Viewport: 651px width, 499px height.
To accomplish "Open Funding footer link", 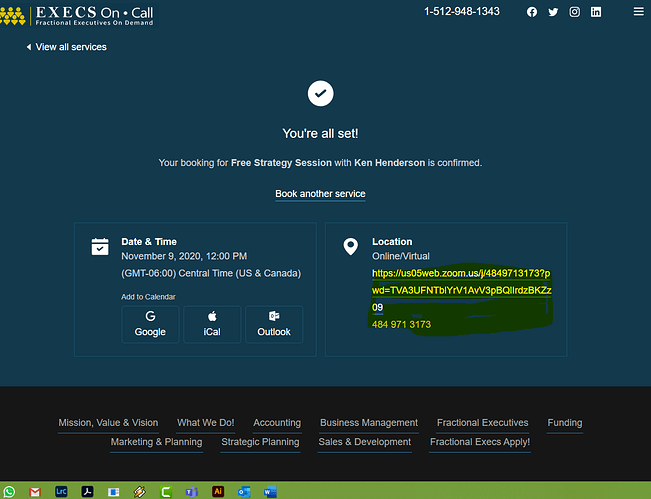I will pos(565,423).
